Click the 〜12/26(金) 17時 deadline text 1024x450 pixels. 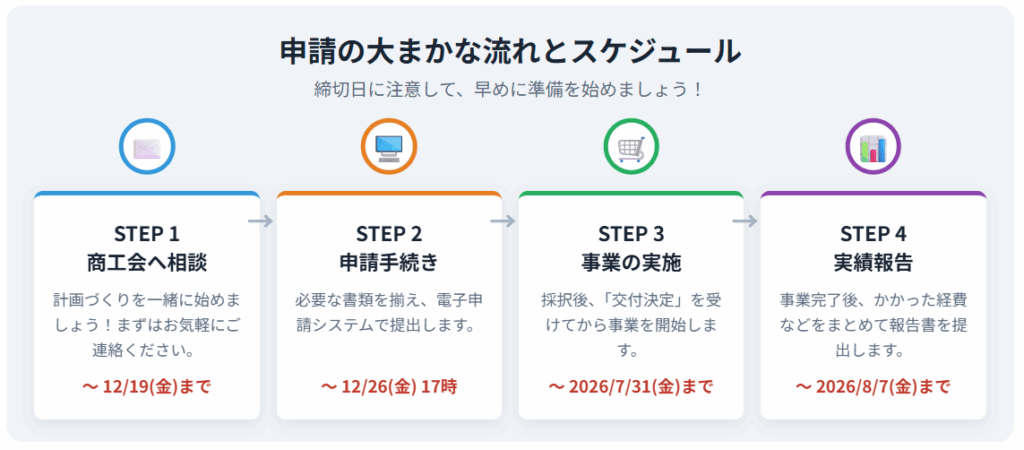pyautogui.click(x=389, y=386)
